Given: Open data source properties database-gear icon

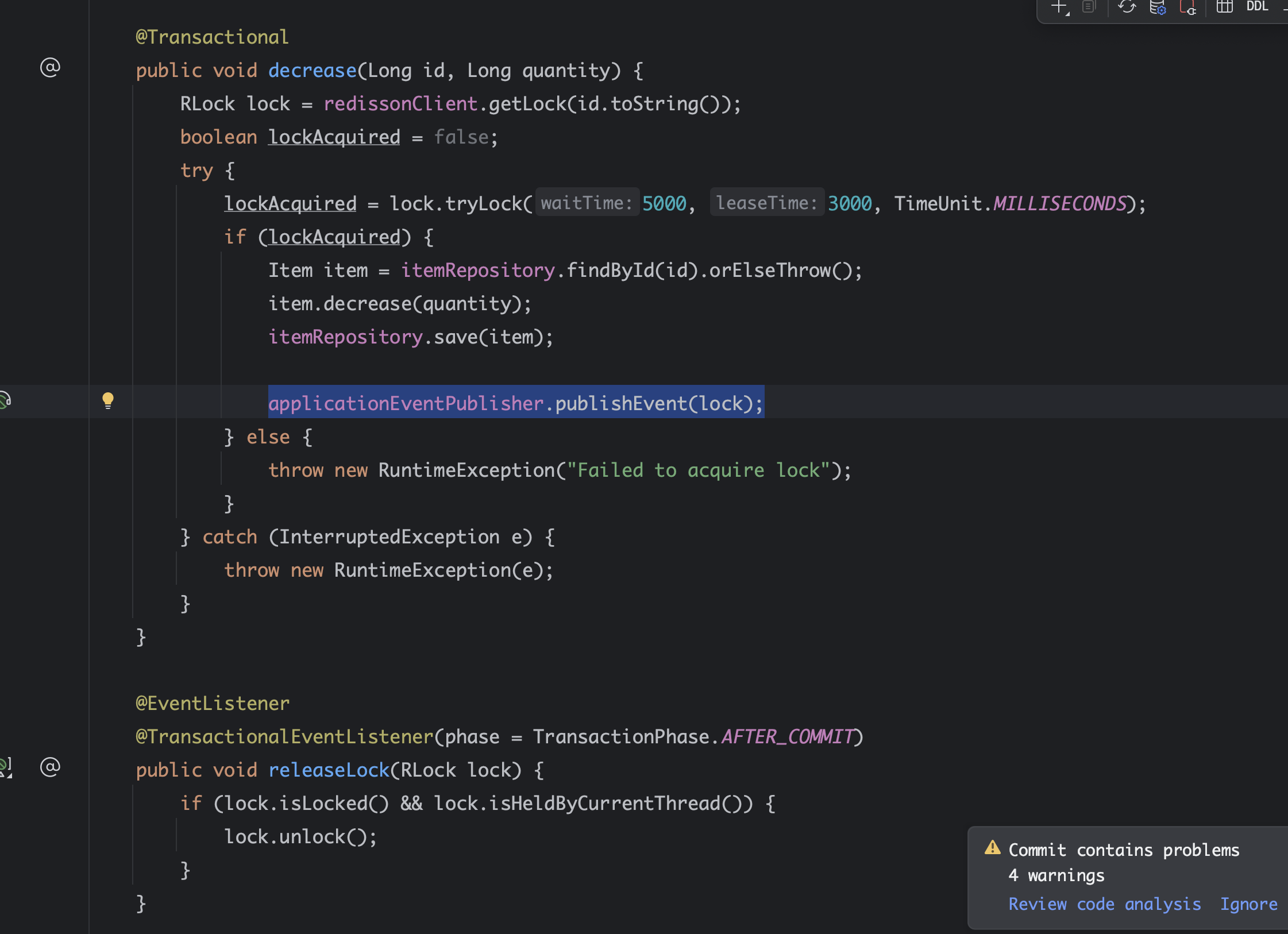Looking at the screenshot, I should point(1157,7).
